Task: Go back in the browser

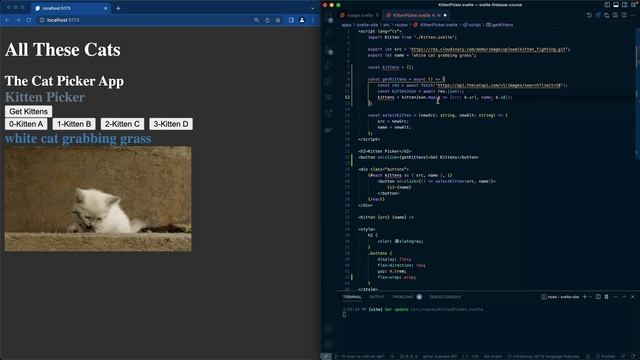Action: pos(7,20)
